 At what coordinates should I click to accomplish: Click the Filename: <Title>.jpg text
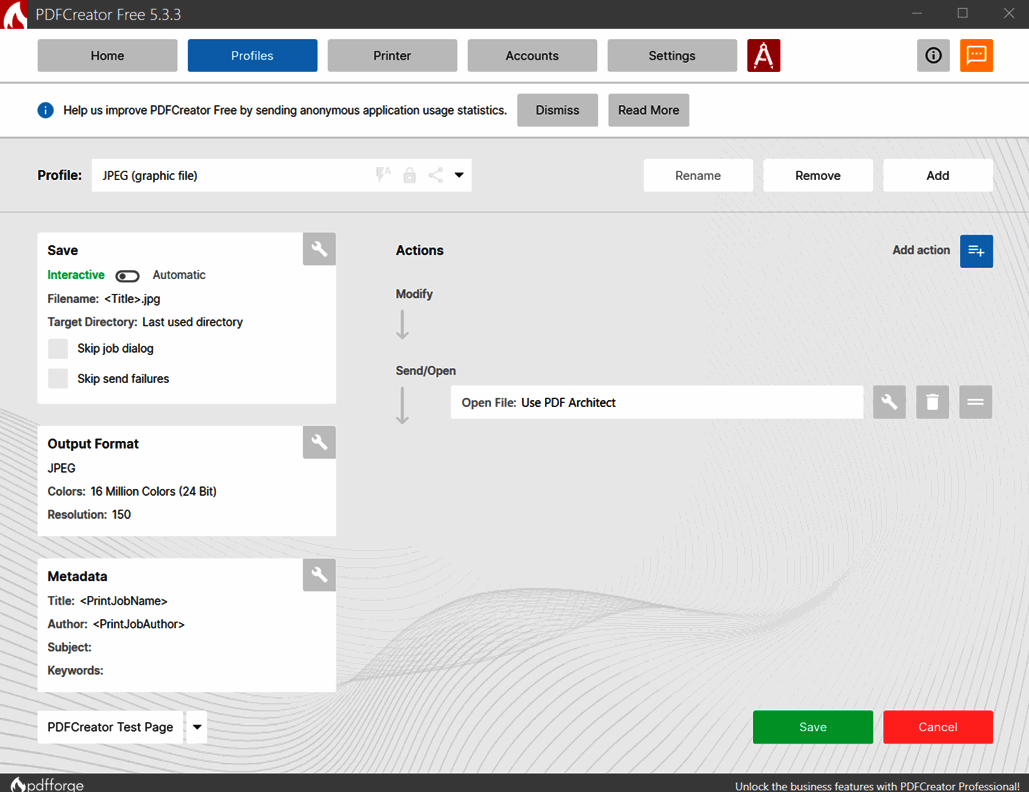(x=104, y=299)
